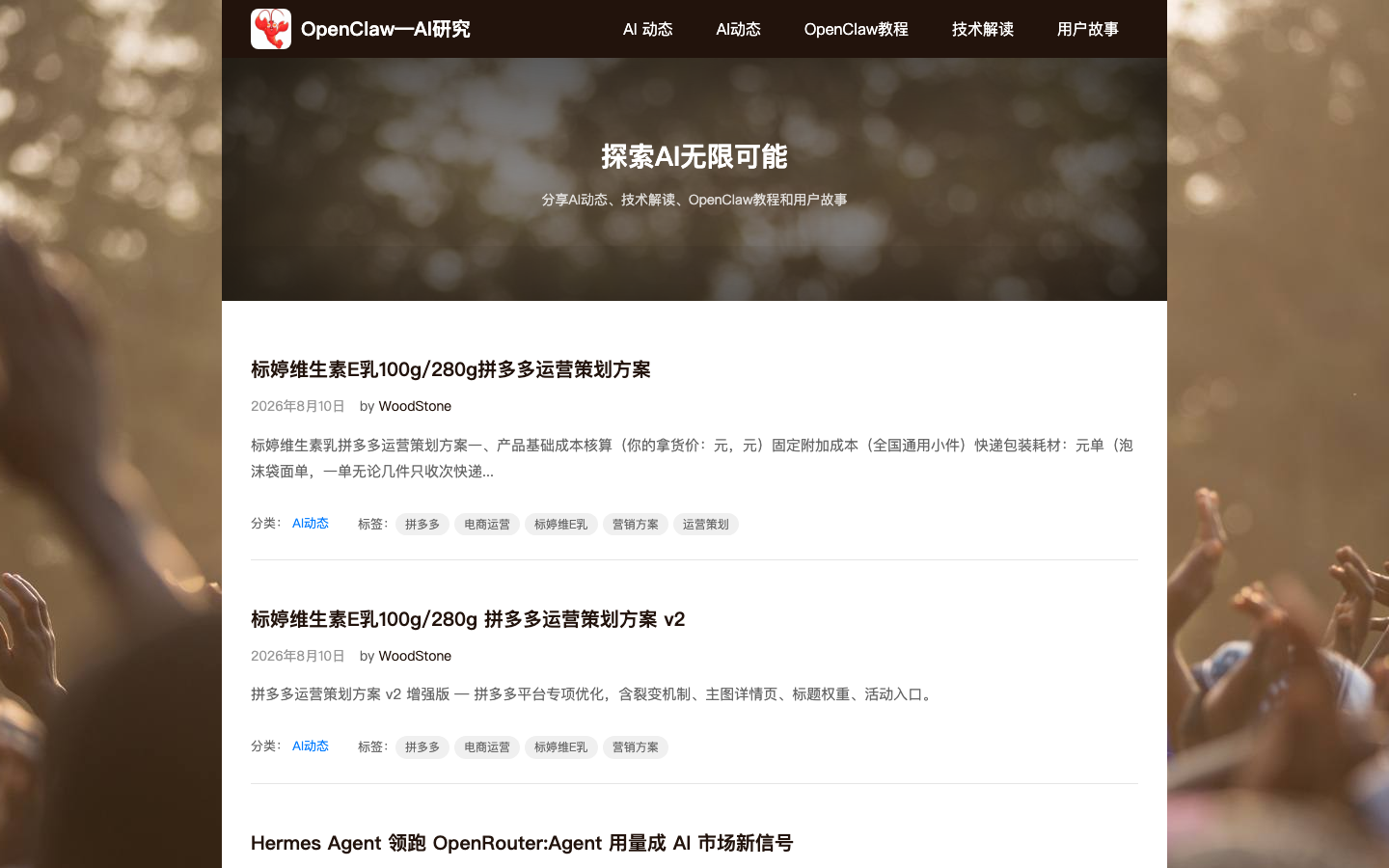
Task: Open AI动态 category on the first post
Action: 311,523
